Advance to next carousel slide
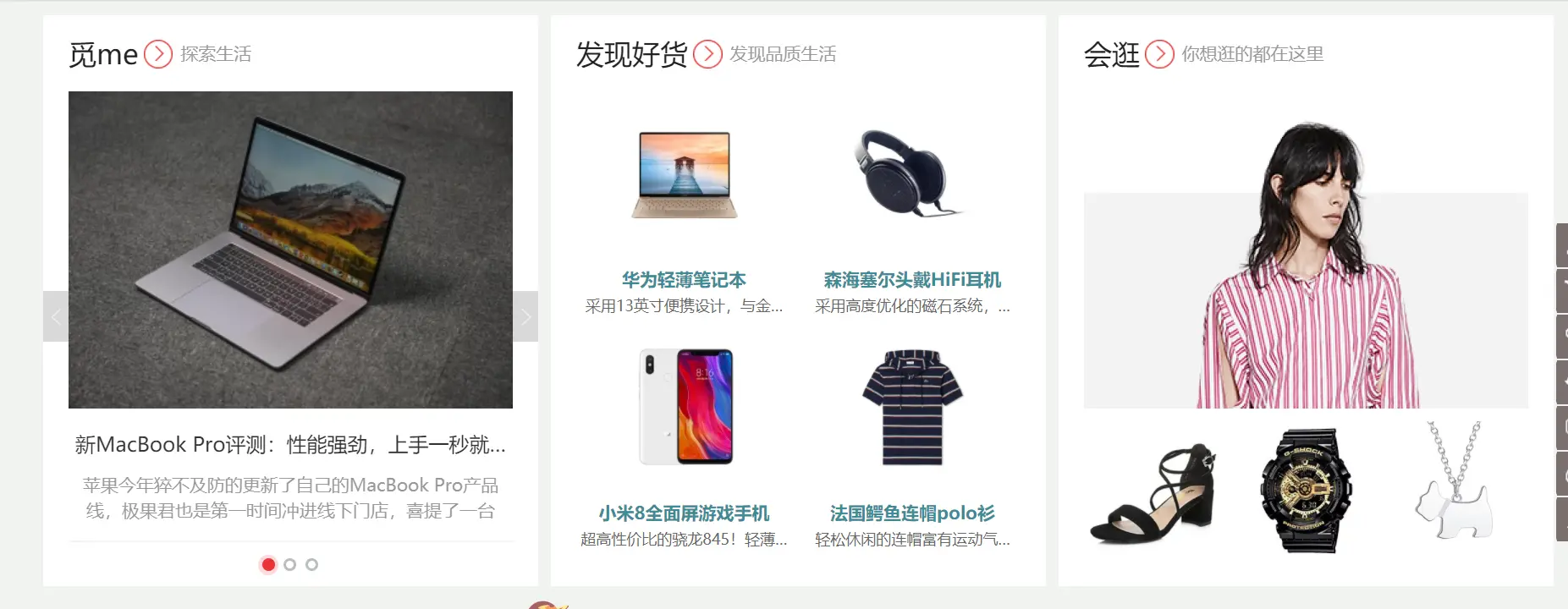1568x609 pixels. [x=525, y=316]
